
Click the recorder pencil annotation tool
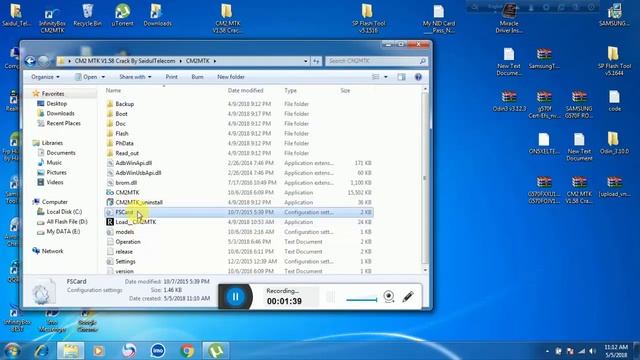pyautogui.click(x=408, y=296)
